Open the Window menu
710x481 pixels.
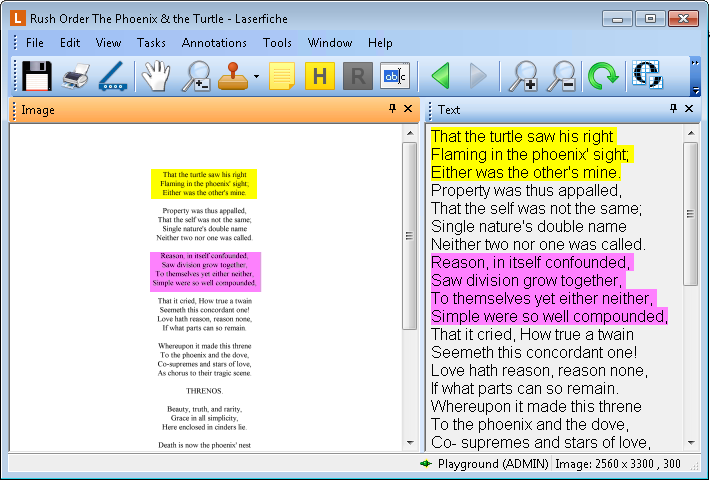pos(330,43)
